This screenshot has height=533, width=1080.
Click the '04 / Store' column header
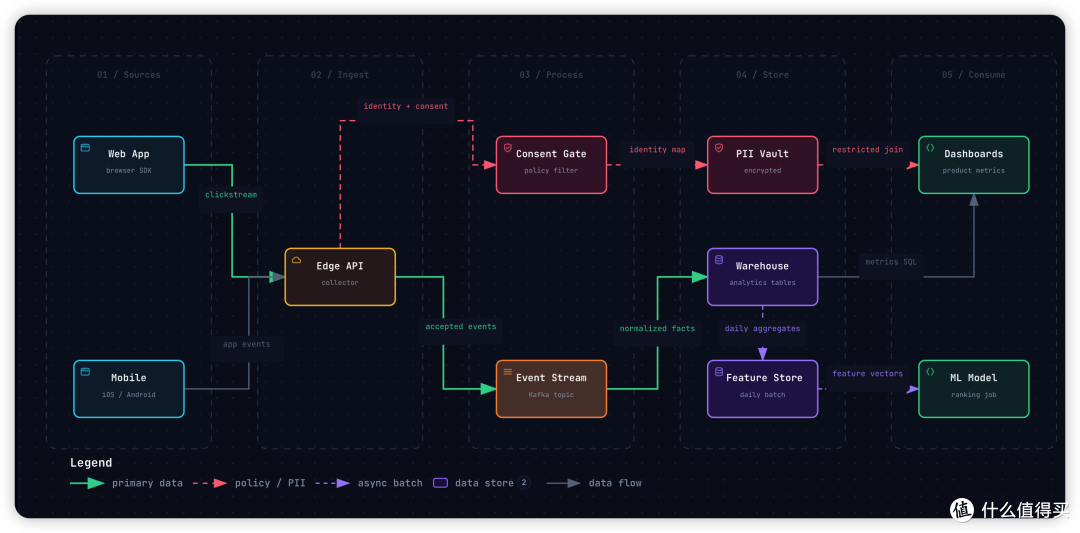pyautogui.click(x=762, y=75)
